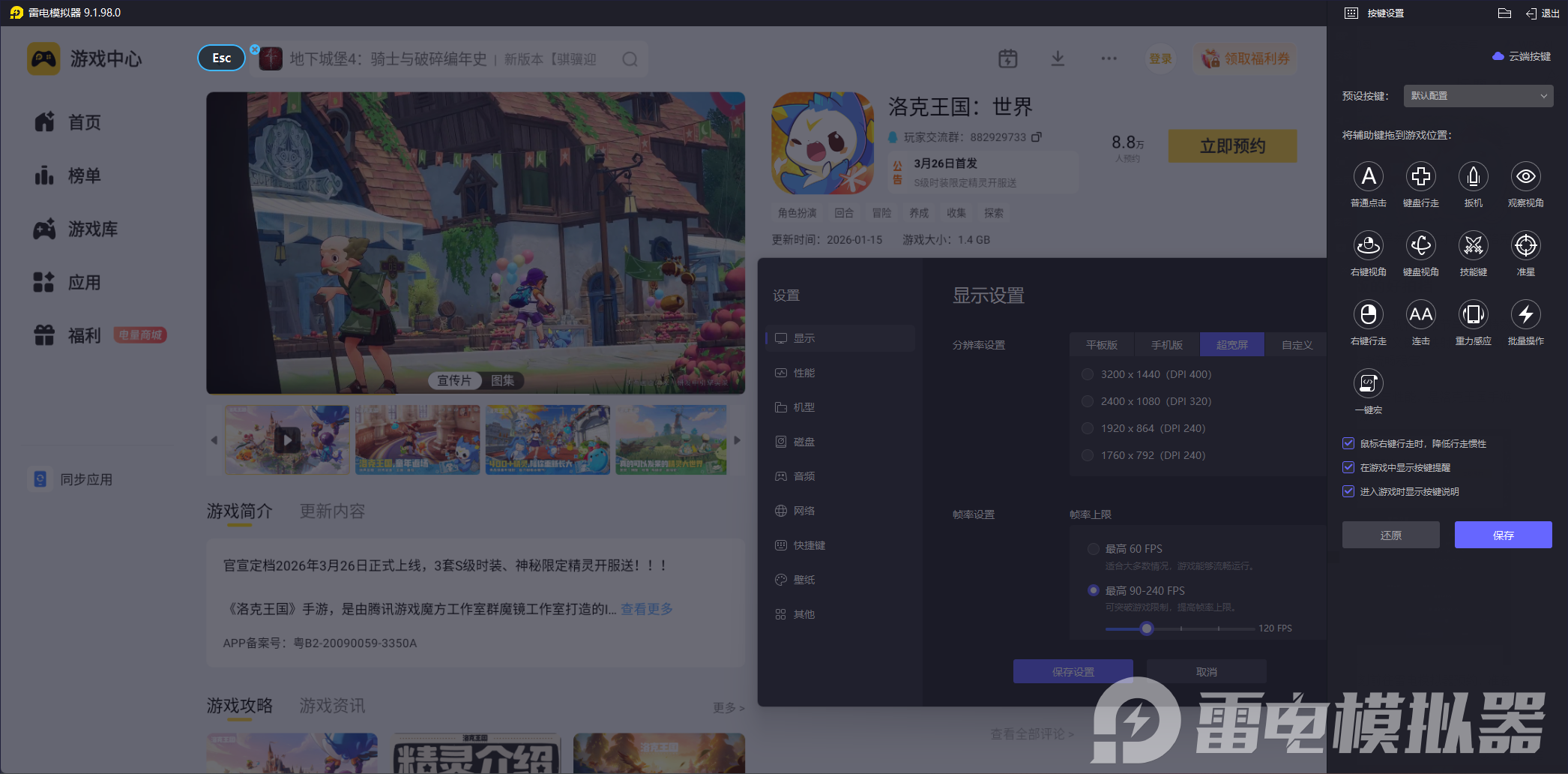Open the 查看更多 link in game intro
1568x774 pixels.
[647, 609]
